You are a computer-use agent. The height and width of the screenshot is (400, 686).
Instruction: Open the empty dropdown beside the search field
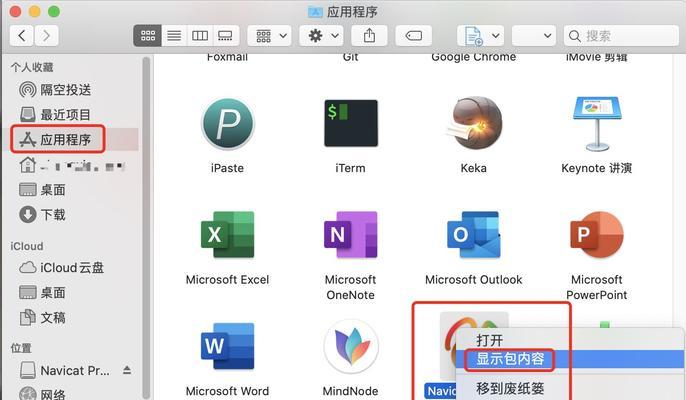pyautogui.click(x=534, y=35)
